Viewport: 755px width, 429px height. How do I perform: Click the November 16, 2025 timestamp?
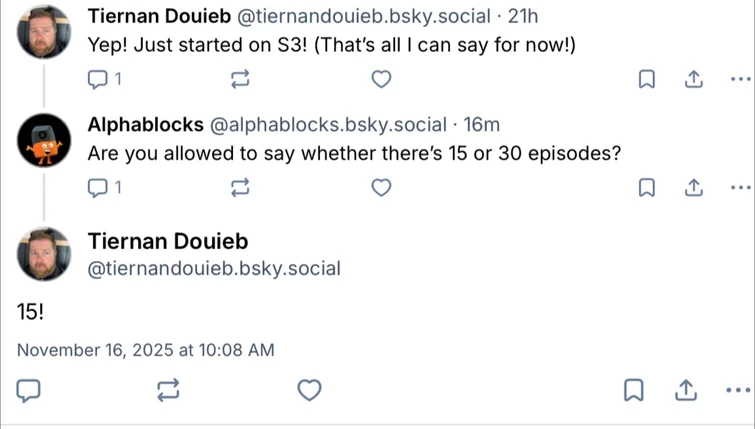tap(146, 350)
